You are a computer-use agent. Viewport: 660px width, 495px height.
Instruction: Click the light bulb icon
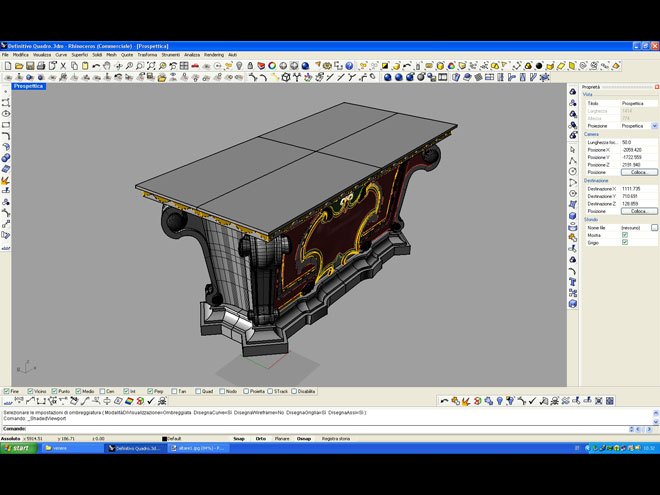239,66
